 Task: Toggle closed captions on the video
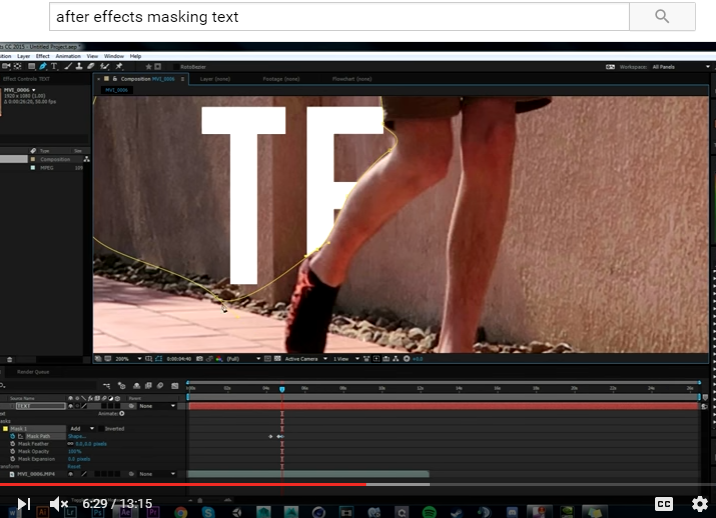click(663, 504)
